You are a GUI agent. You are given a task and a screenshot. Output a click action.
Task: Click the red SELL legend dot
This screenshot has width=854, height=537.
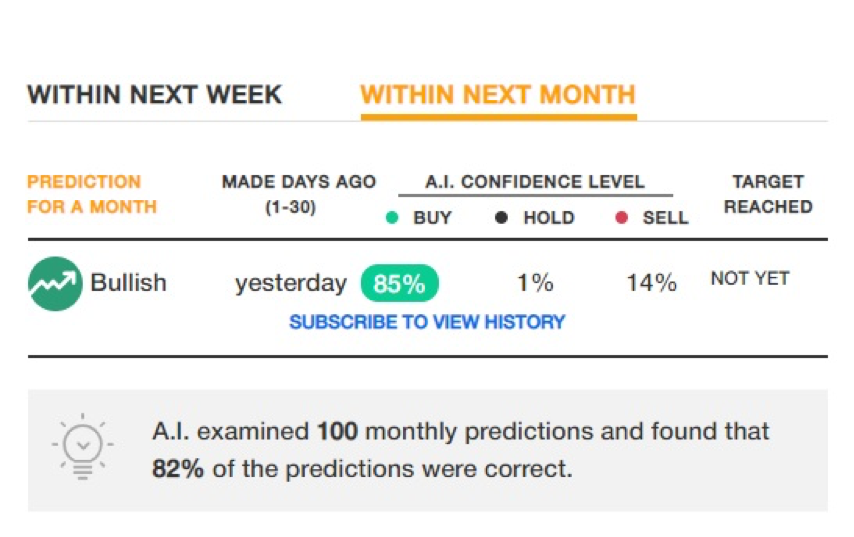click(621, 218)
